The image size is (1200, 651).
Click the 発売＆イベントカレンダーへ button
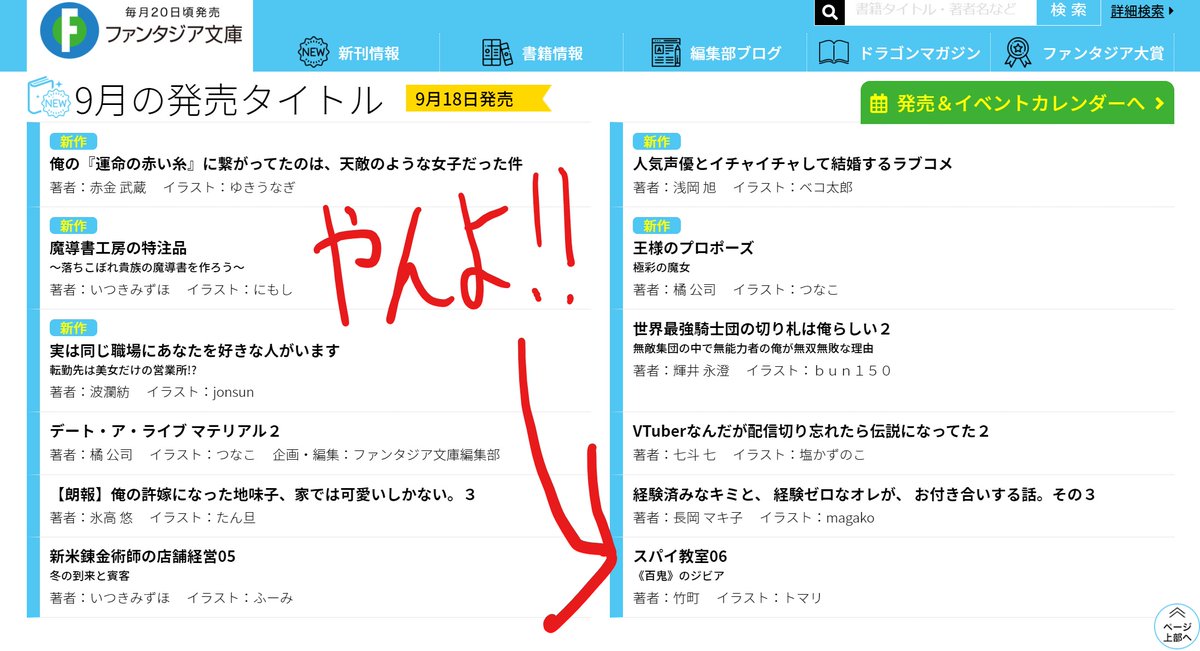tap(1017, 103)
